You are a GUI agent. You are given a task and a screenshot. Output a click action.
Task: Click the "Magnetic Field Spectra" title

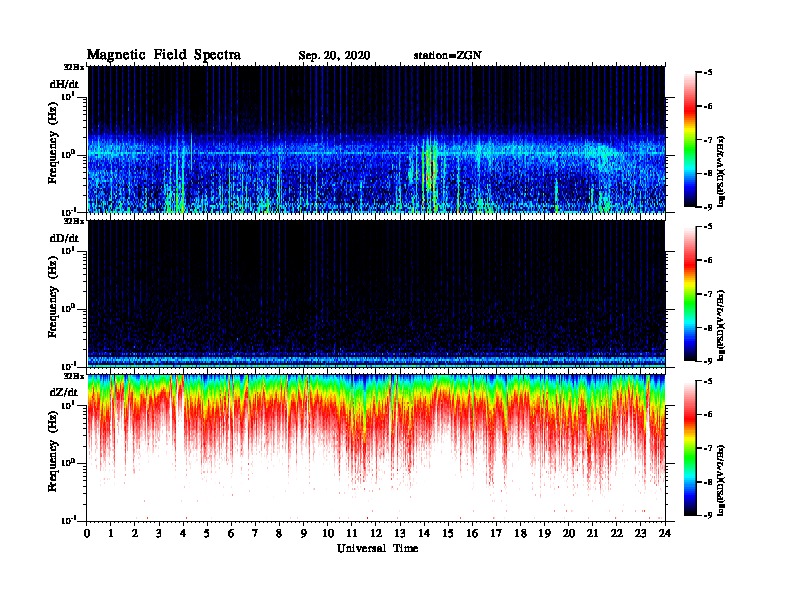163,55
